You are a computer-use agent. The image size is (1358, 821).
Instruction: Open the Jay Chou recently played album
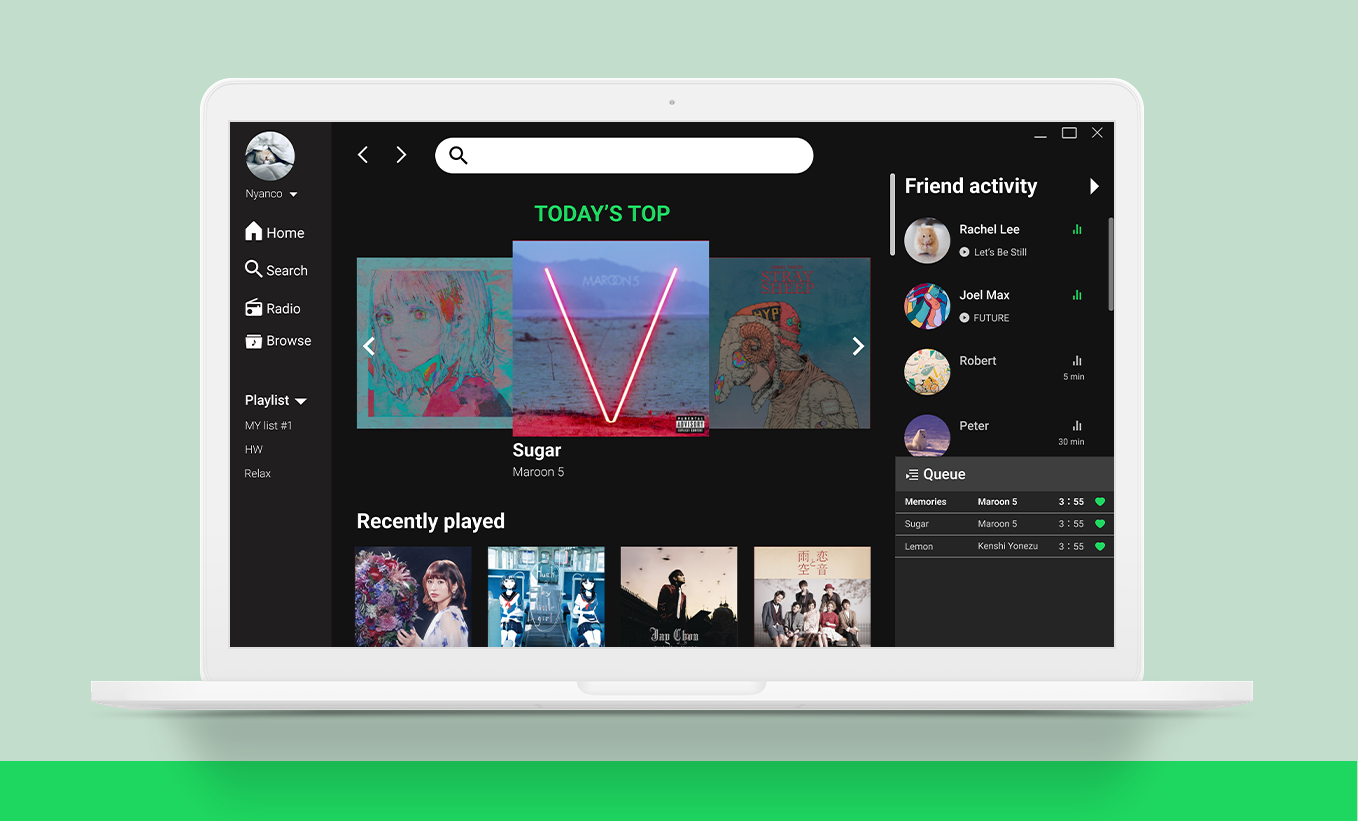point(679,596)
